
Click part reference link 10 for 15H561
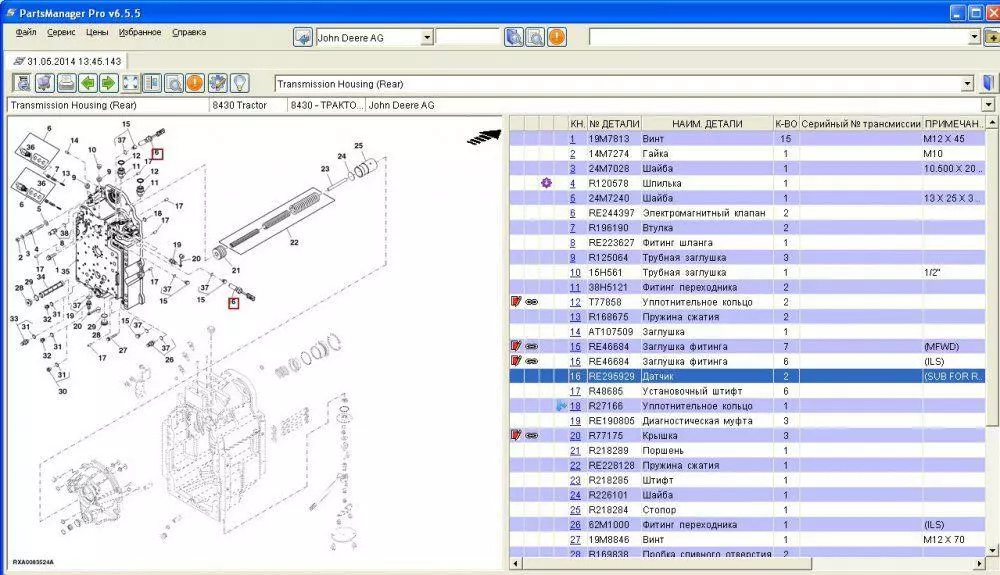tap(575, 273)
